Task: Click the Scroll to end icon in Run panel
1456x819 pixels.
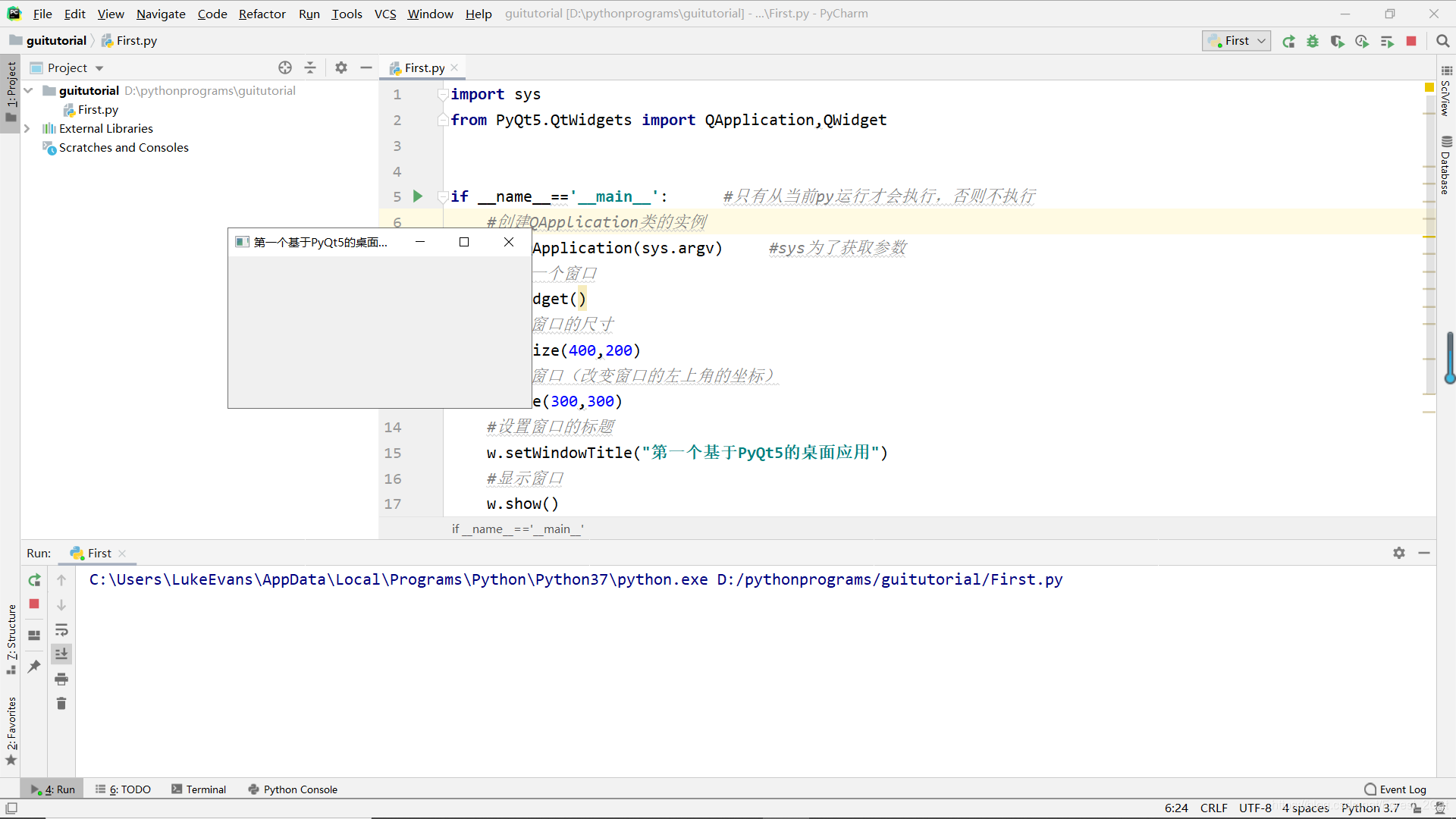Action: click(62, 654)
